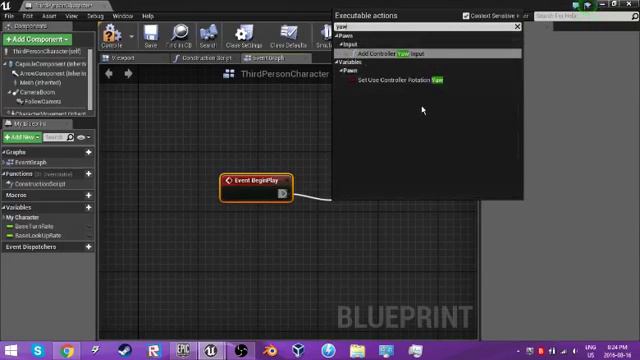Screen dimensions: 640x360
Task: Collapse the Input subcategory in actions list
Action: [341, 44]
